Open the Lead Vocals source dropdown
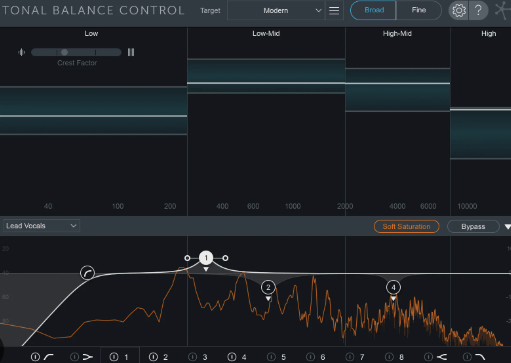Viewport: 511px width, 363px height. (x=41, y=226)
